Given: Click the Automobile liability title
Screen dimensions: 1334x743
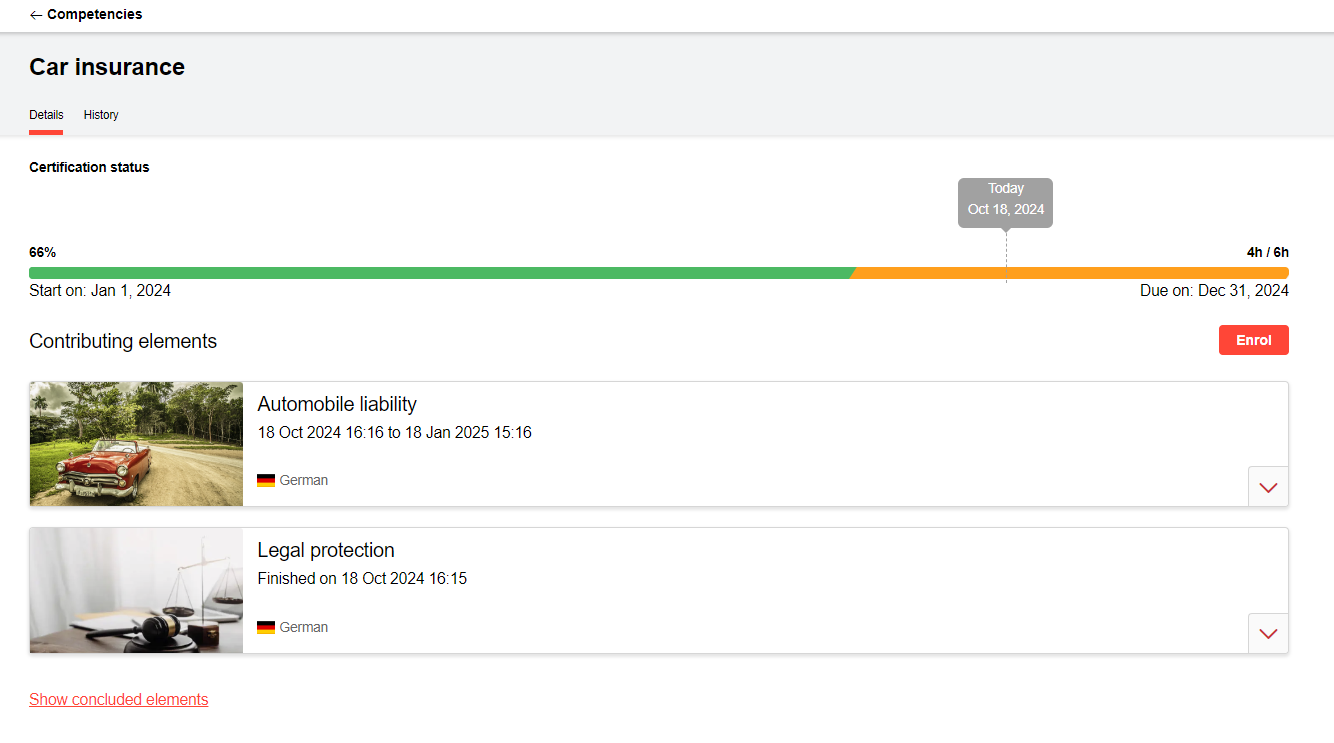Looking at the screenshot, I should 337,404.
